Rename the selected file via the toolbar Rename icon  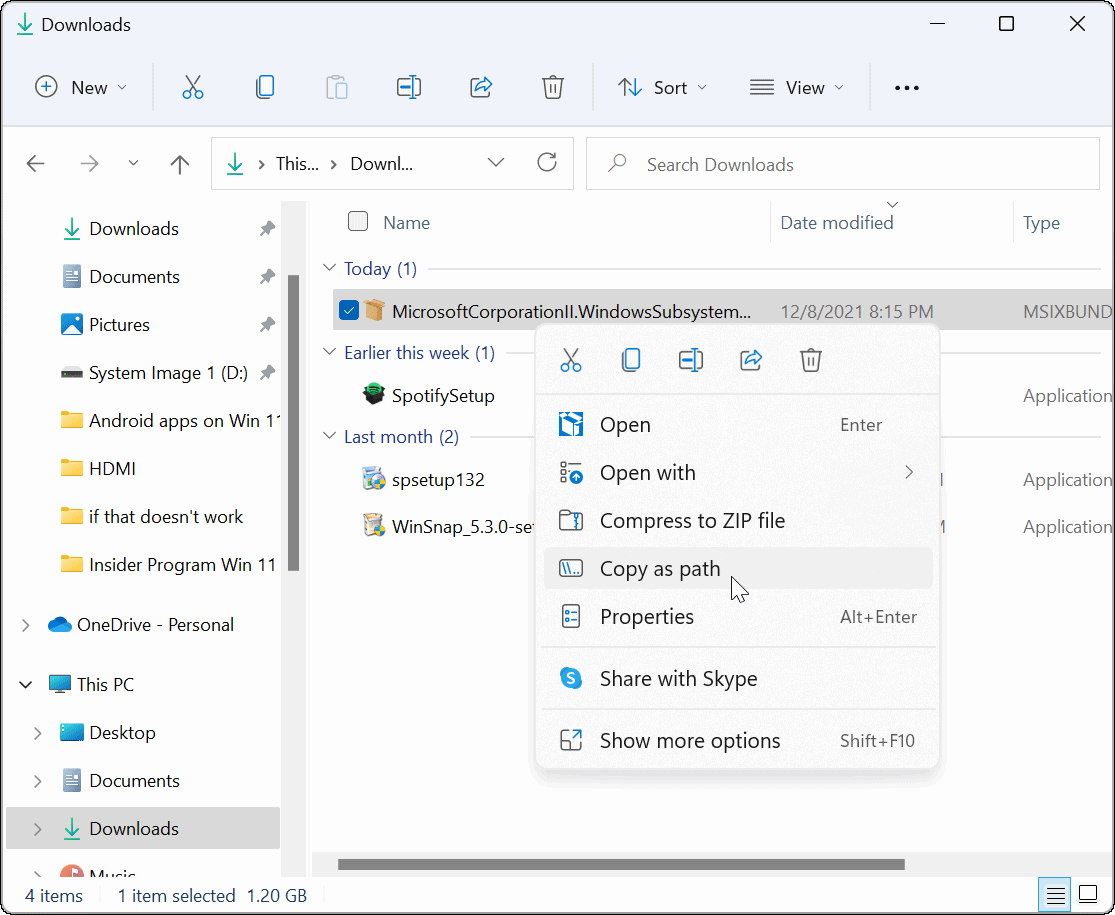409,87
